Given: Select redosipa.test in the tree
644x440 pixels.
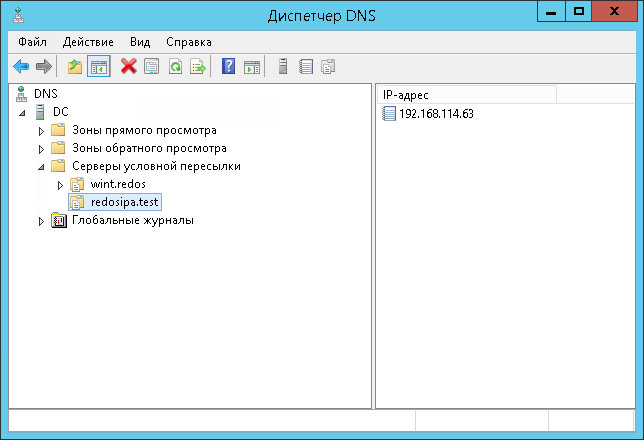Looking at the screenshot, I should (x=125, y=202).
